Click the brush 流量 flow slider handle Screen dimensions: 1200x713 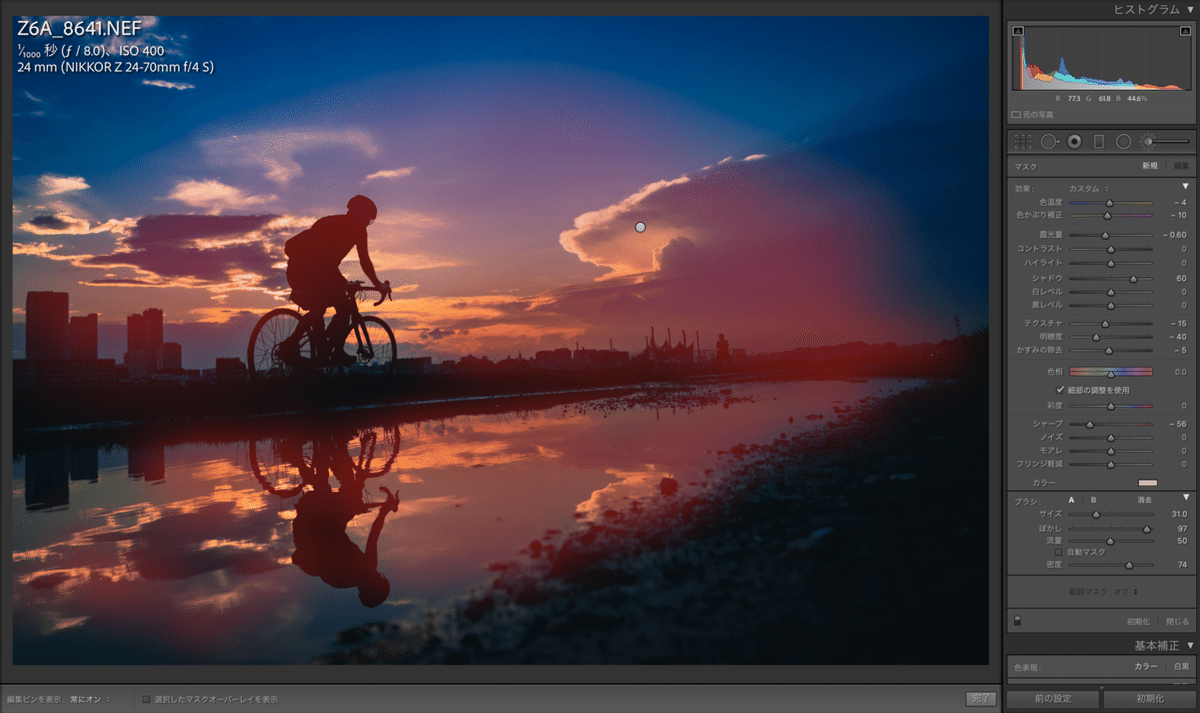pos(1109,541)
